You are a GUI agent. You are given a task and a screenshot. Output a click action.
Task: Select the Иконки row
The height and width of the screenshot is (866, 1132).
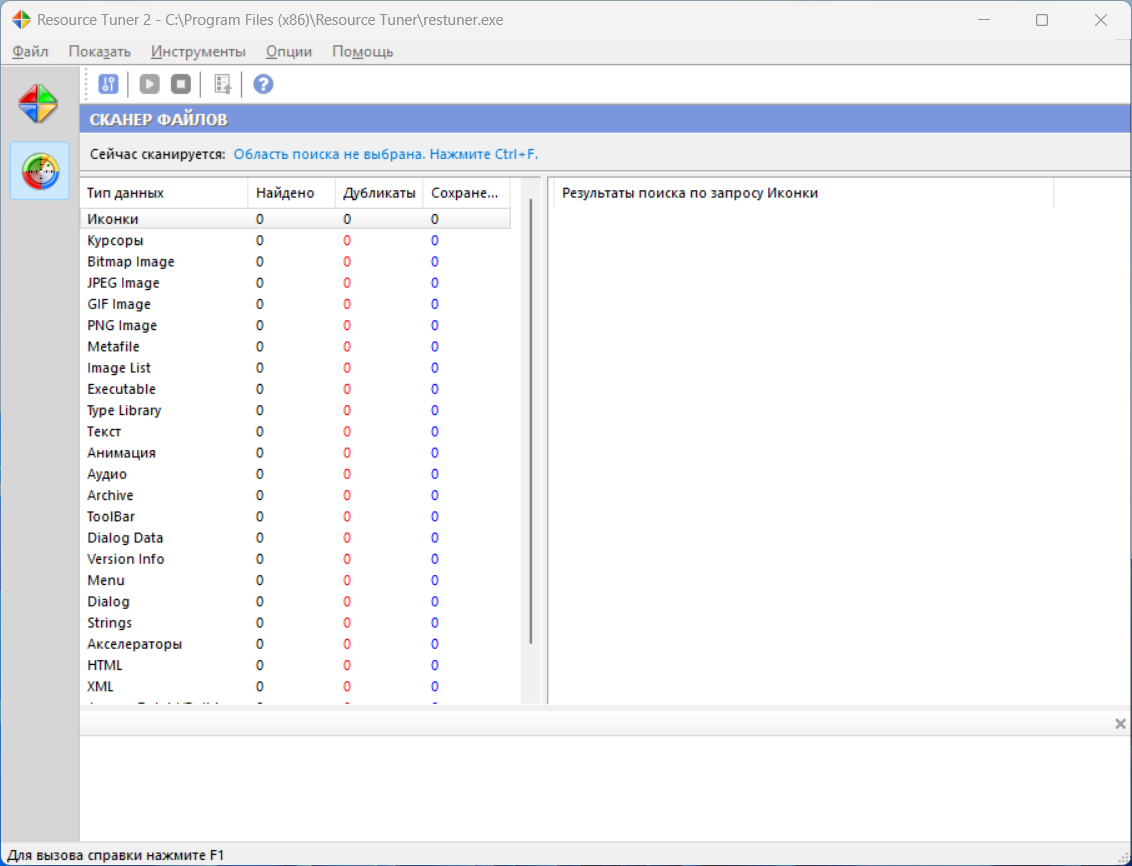coord(295,219)
